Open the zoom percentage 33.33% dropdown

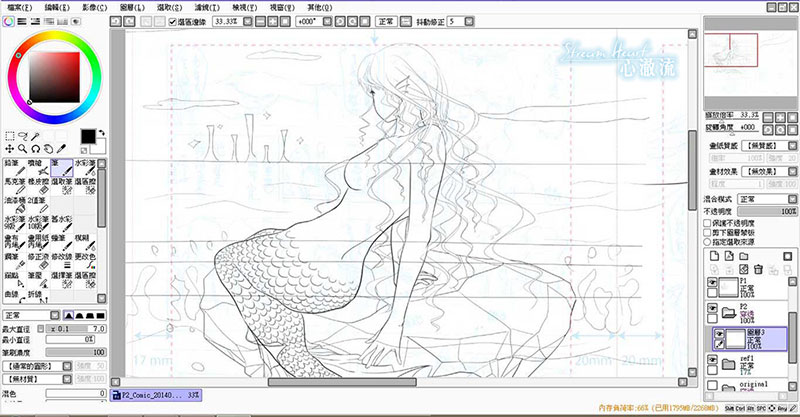247,21
